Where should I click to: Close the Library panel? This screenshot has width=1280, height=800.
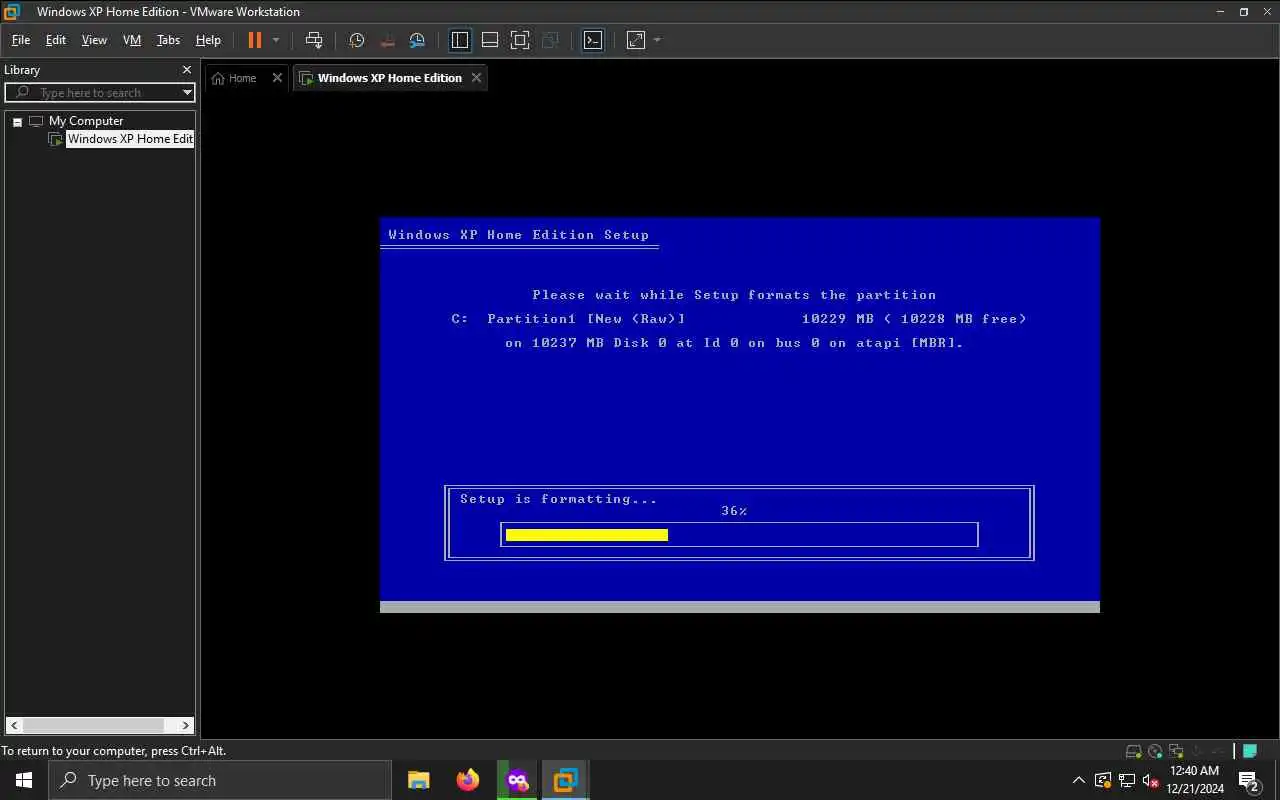click(186, 70)
